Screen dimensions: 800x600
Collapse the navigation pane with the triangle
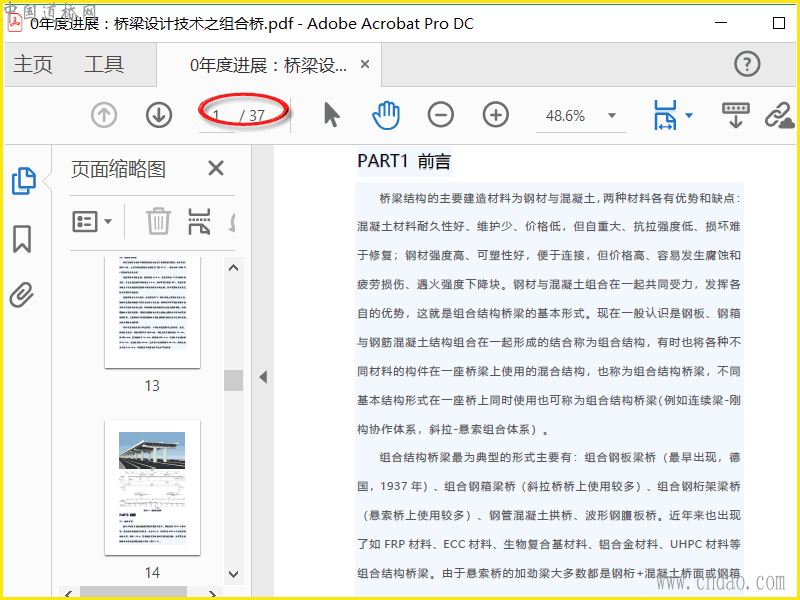coord(263,378)
